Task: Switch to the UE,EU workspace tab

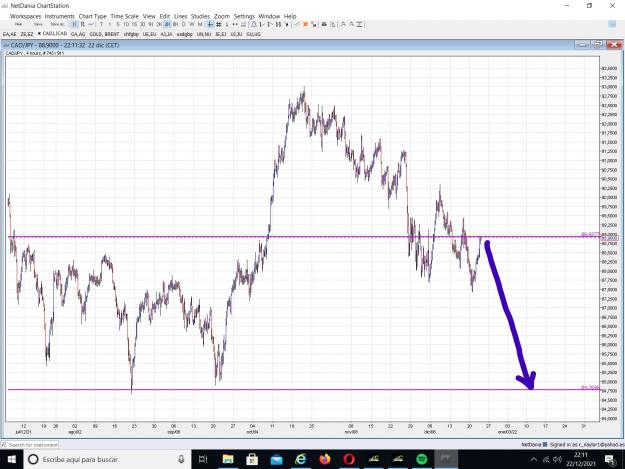Action: [149, 34]
